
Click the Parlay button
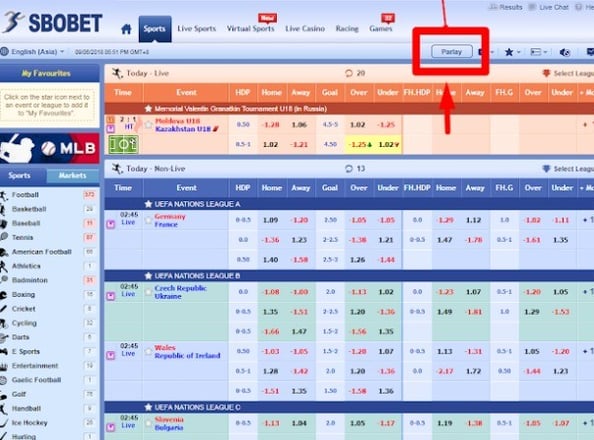tap(452, 52)
